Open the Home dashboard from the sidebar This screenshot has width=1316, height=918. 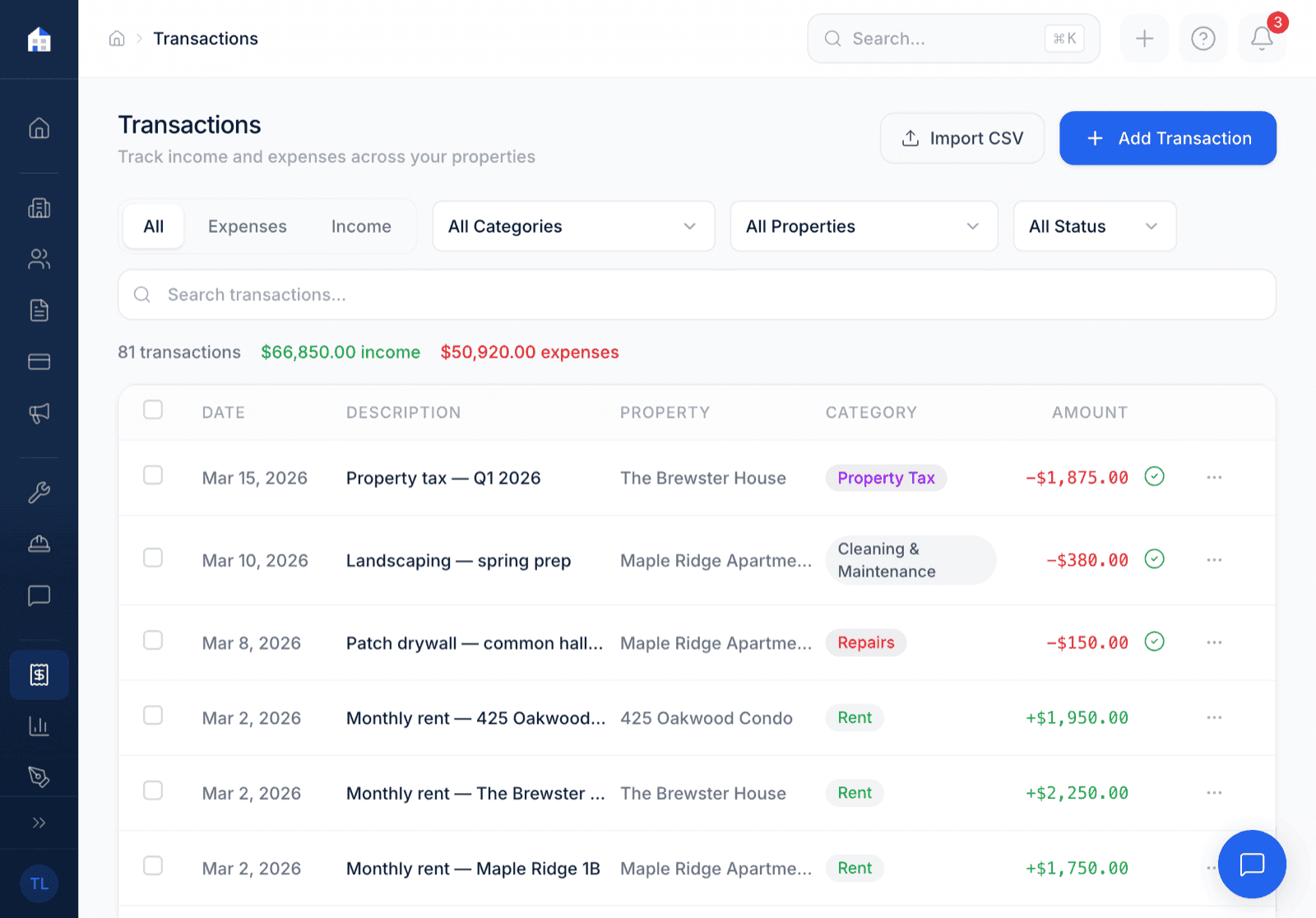(x=39, y=128)
